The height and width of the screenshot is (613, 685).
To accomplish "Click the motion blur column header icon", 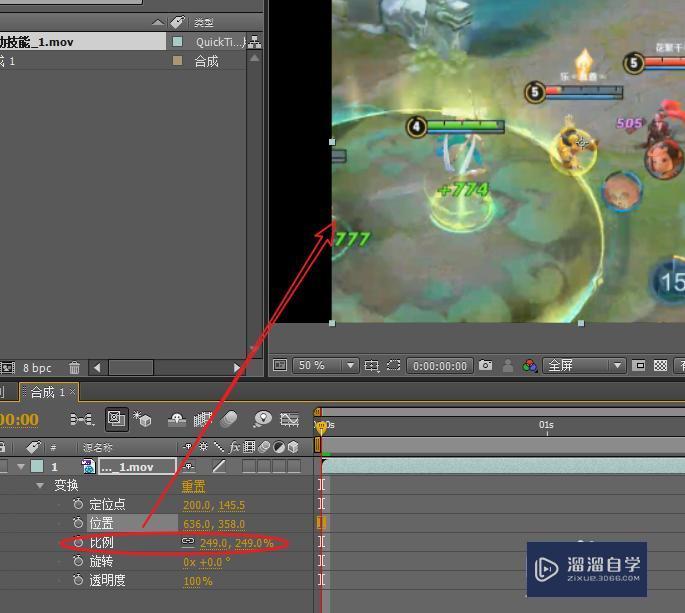I will [x=264, y=447].
